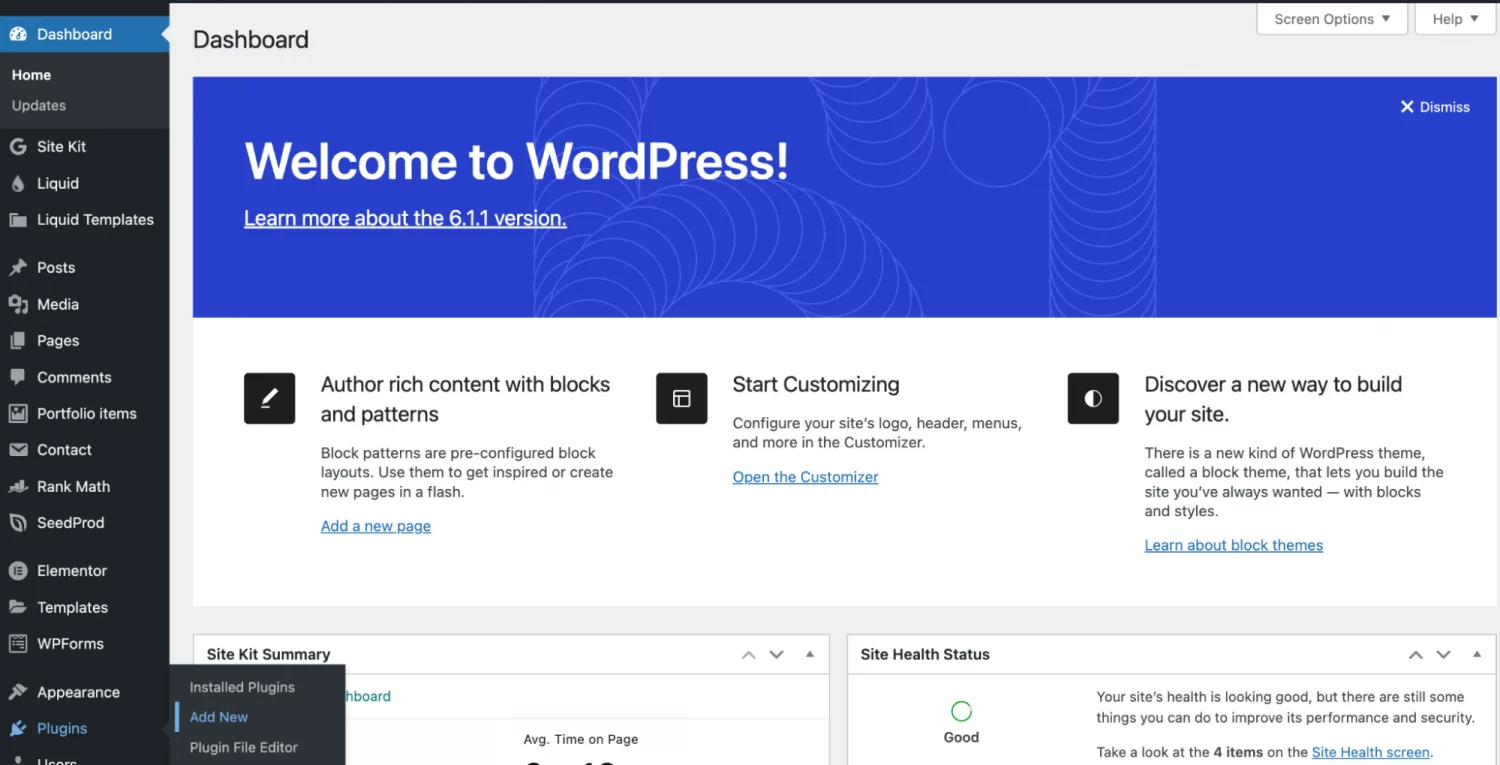Screen dimensions: 1500x765
Task: Click the Portfolio items image icon
Action: (17, 413)
